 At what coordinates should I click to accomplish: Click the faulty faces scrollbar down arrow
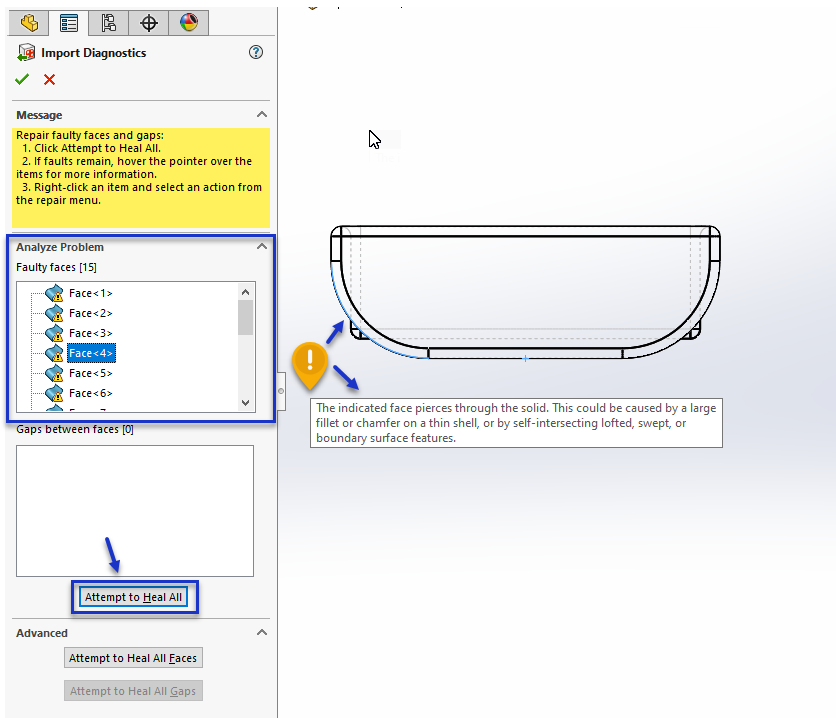(x=246, y=402)
